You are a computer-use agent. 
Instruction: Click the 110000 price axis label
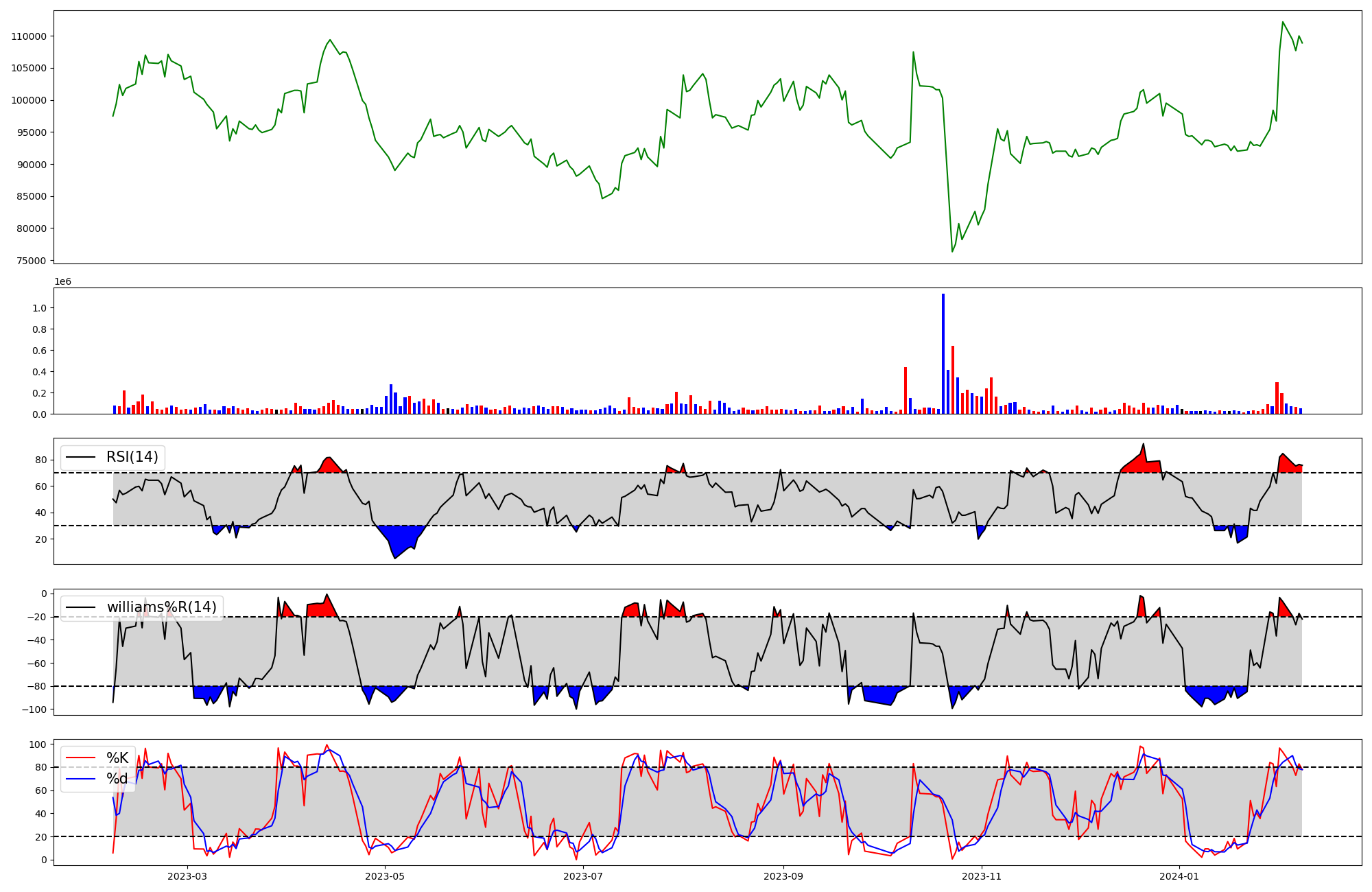pyautogui.click(x=29, y=36)
